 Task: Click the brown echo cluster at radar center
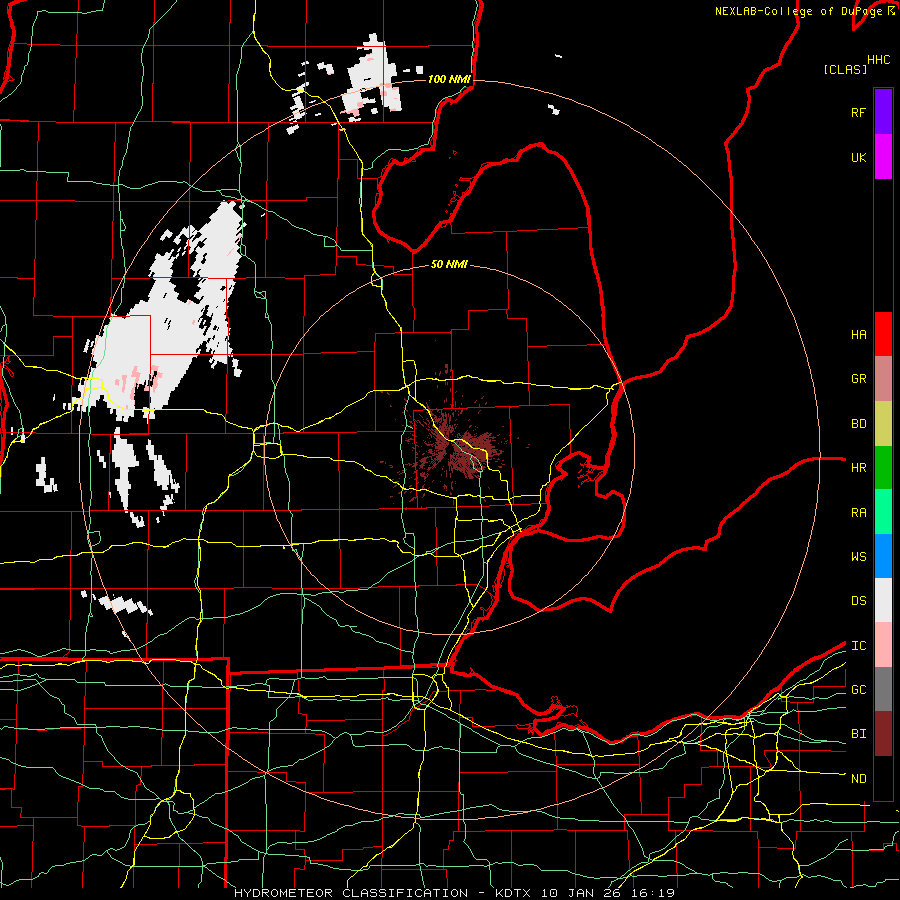click(453, 447)
